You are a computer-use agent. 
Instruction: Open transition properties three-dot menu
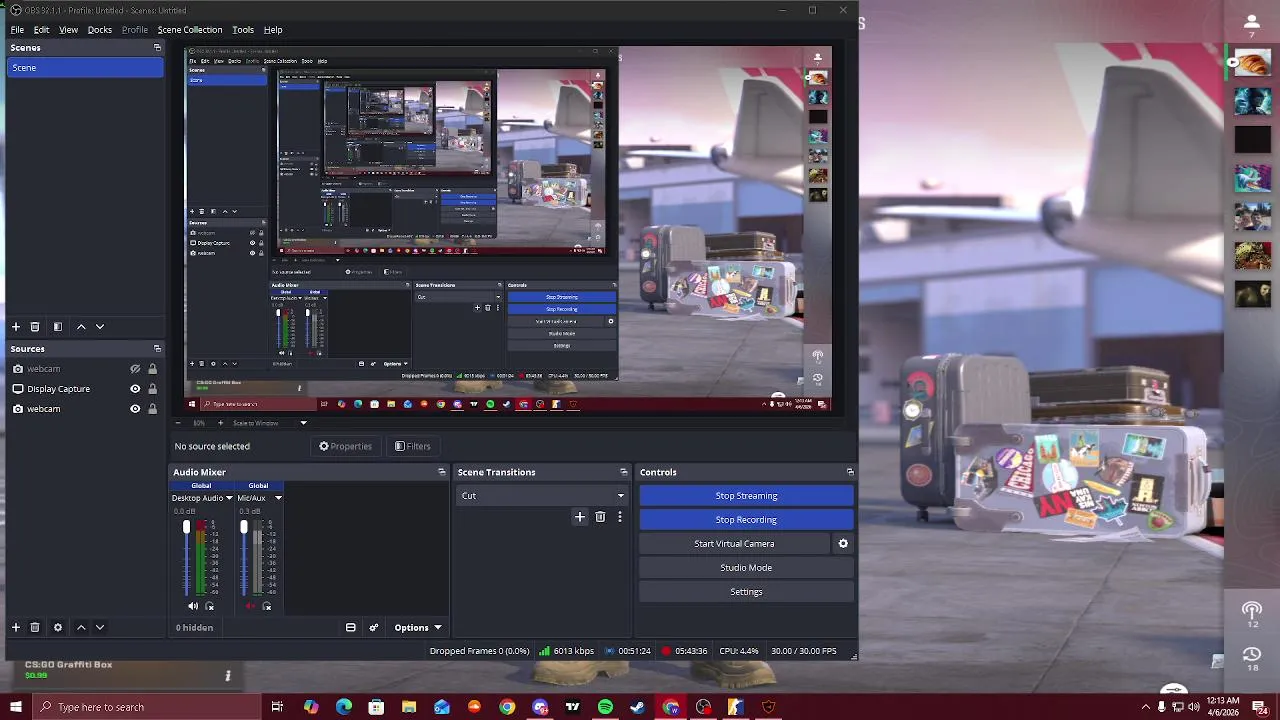click(x=620, y=517)
